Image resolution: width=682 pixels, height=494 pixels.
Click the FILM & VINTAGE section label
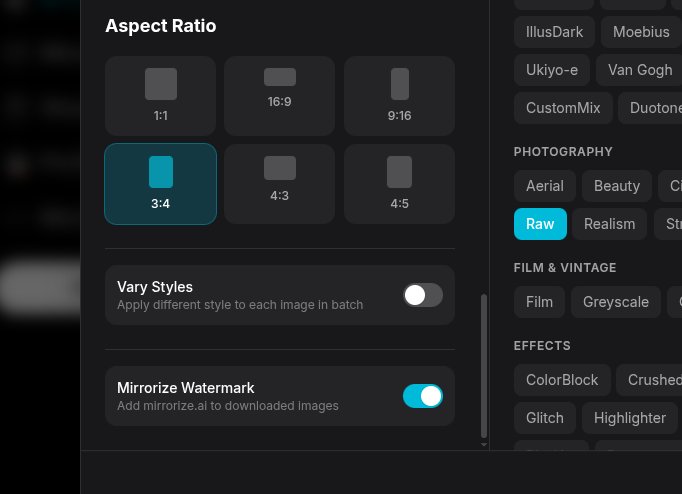pyautogui.click(x=565, y=268)
